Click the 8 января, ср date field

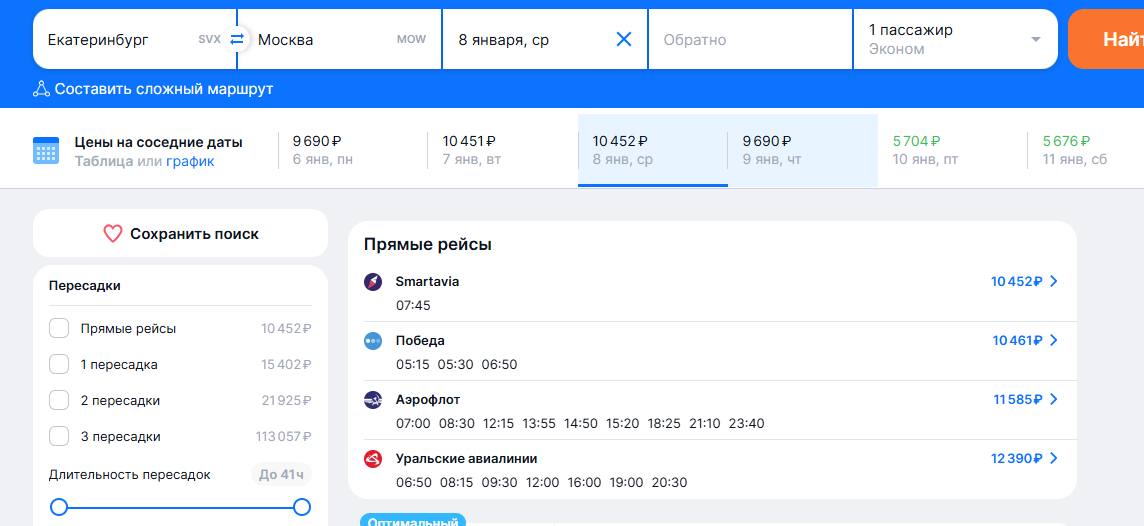[544, 39]
